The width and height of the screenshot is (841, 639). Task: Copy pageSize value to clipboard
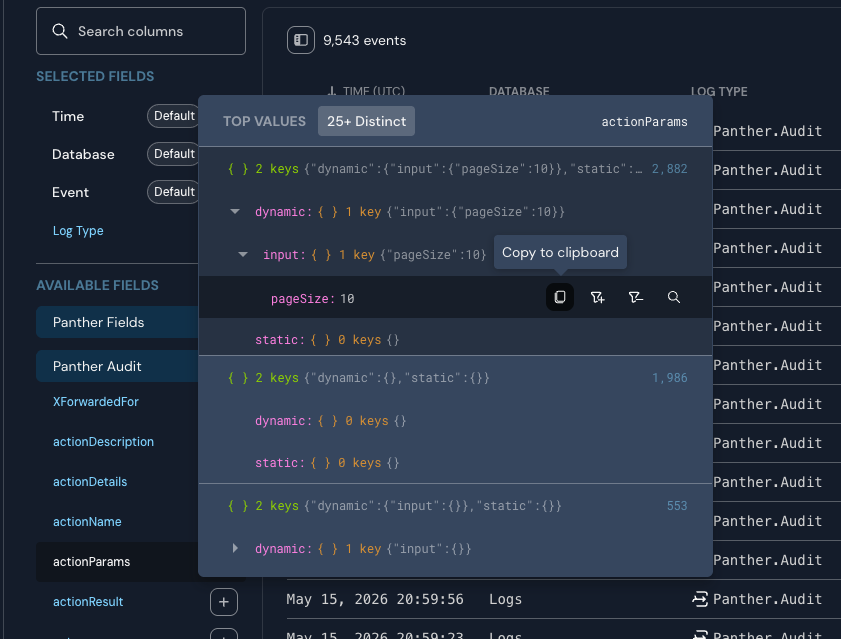coord(559,297)
